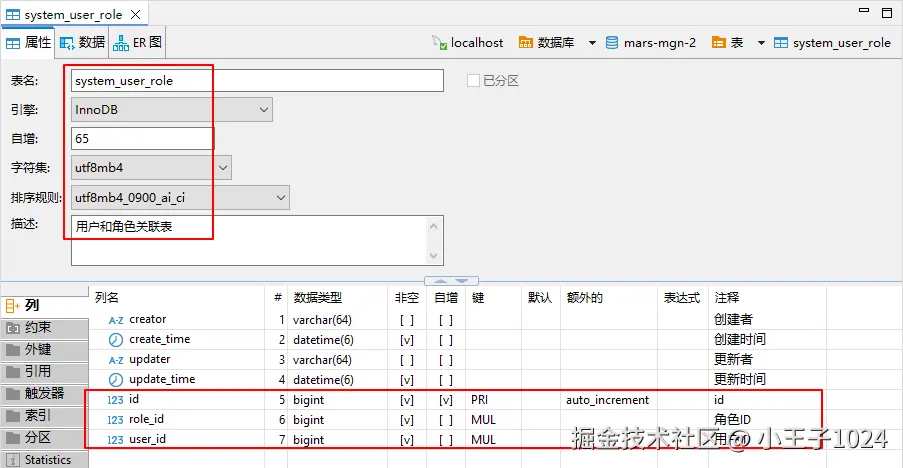The image size is (903, 468).
Task: Click the 描述 text area
Action: (257, 241)
